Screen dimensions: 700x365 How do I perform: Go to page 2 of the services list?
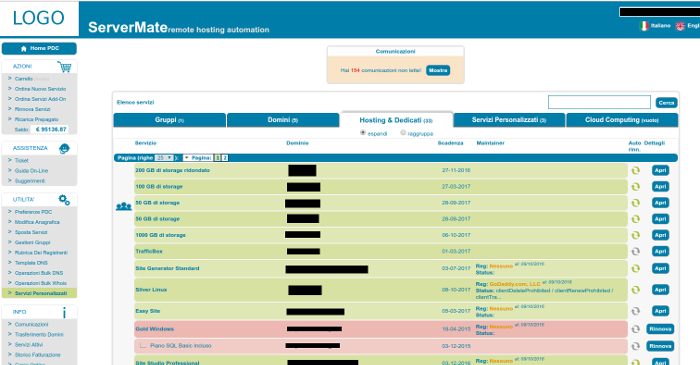coord(225,158)
